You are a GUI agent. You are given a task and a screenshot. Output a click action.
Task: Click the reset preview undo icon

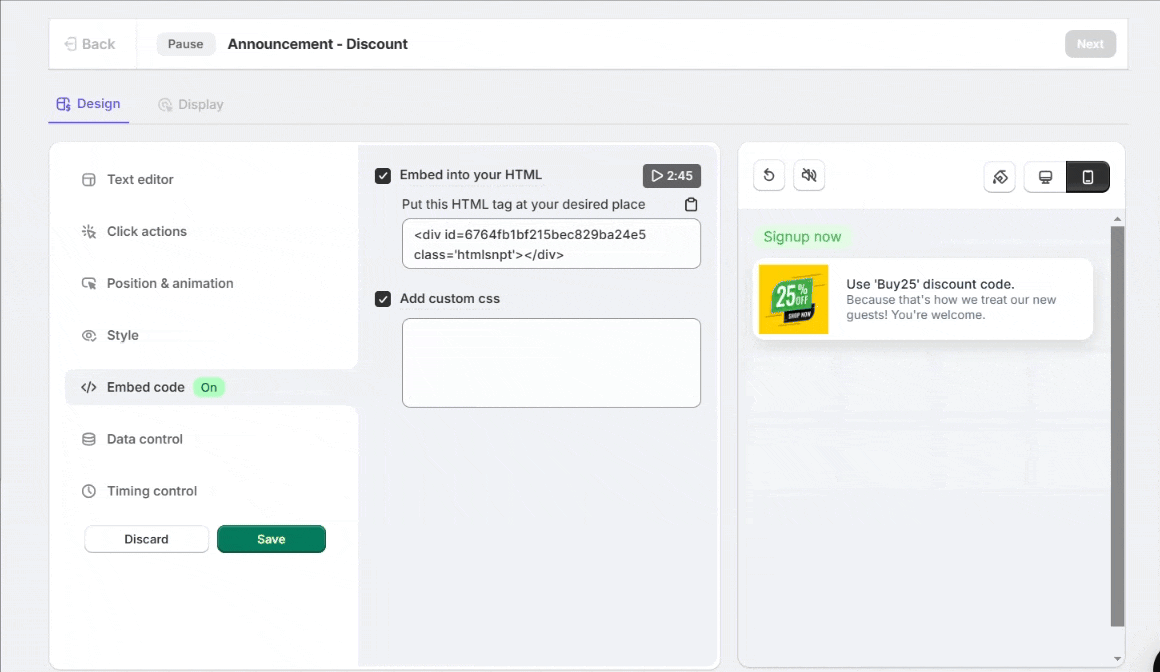pos(769,176)
